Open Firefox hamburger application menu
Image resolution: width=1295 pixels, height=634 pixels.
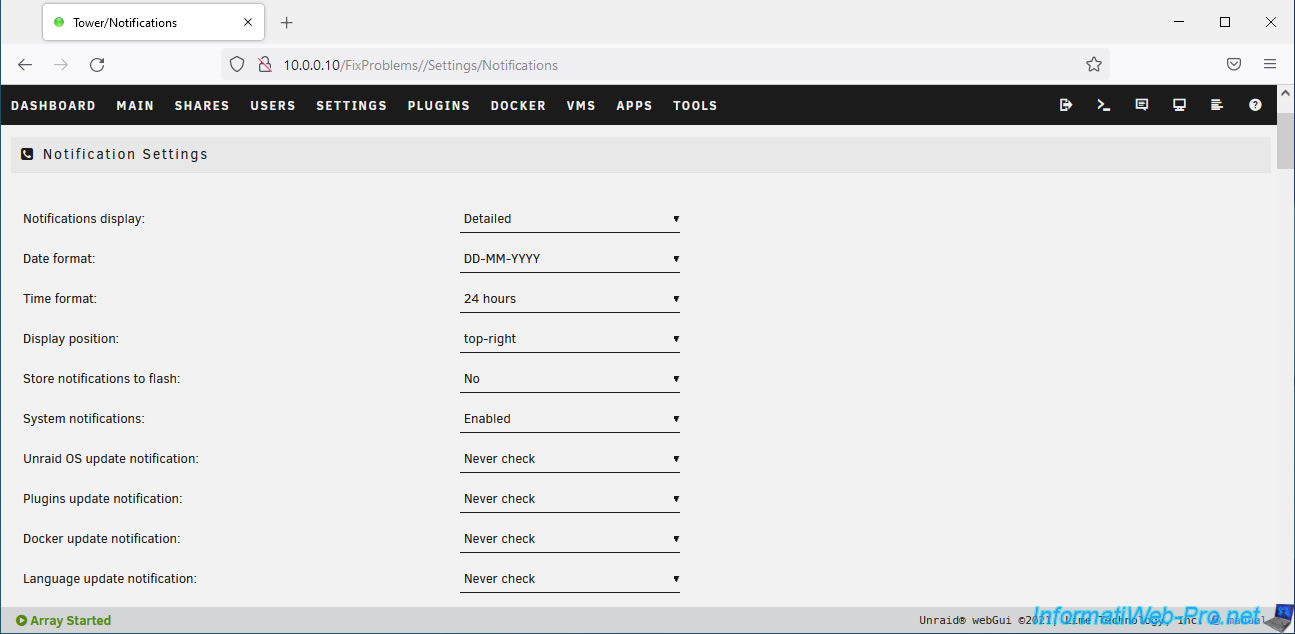(x=1270, y=65)
